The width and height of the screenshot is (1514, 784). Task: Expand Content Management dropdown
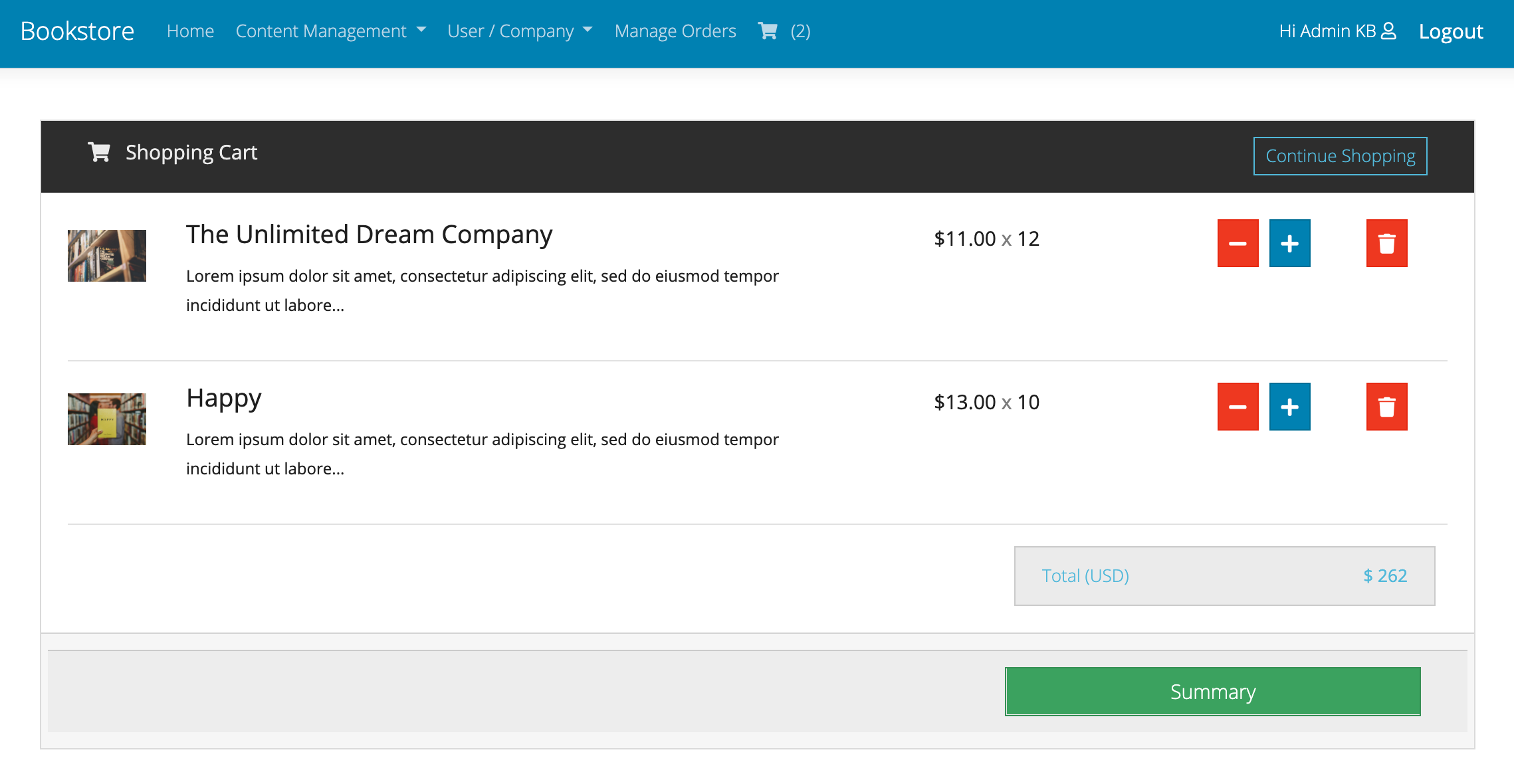330,31
